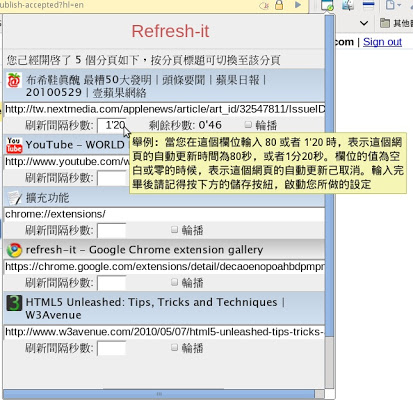The image size is (413, 400).
Task: Switch to refresh-it Google Chrome extension gallery tab
Action: (x=144, y=250)
